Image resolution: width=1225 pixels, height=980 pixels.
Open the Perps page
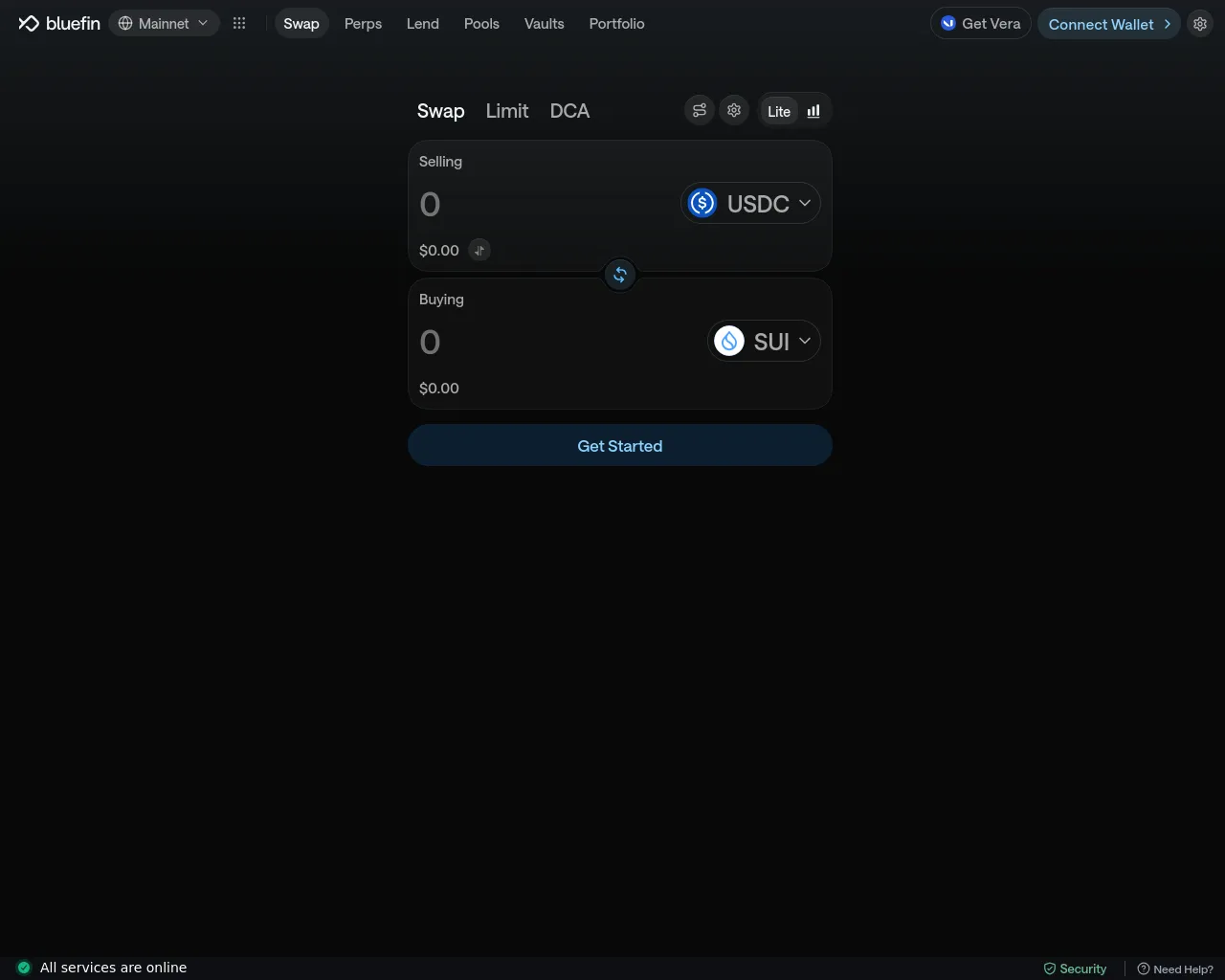click(363, 23)
